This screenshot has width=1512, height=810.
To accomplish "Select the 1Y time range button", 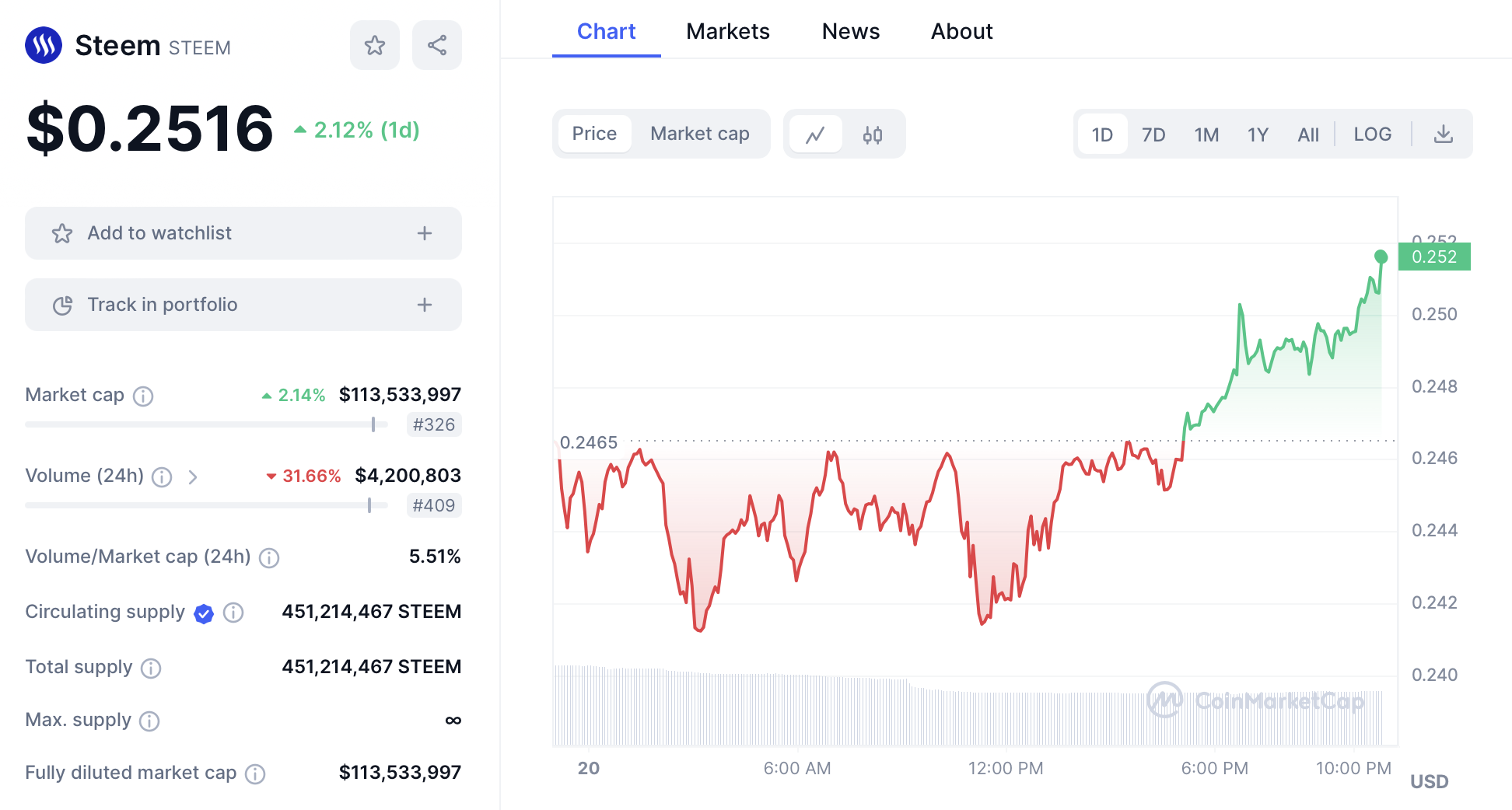I will coord(1257,134).
